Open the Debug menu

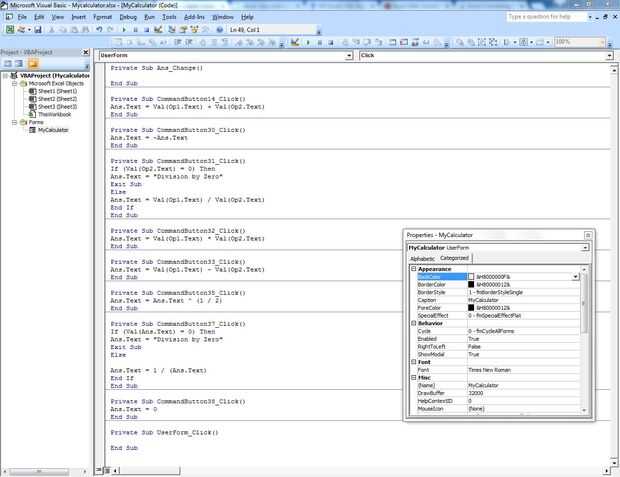pos(128,17)
